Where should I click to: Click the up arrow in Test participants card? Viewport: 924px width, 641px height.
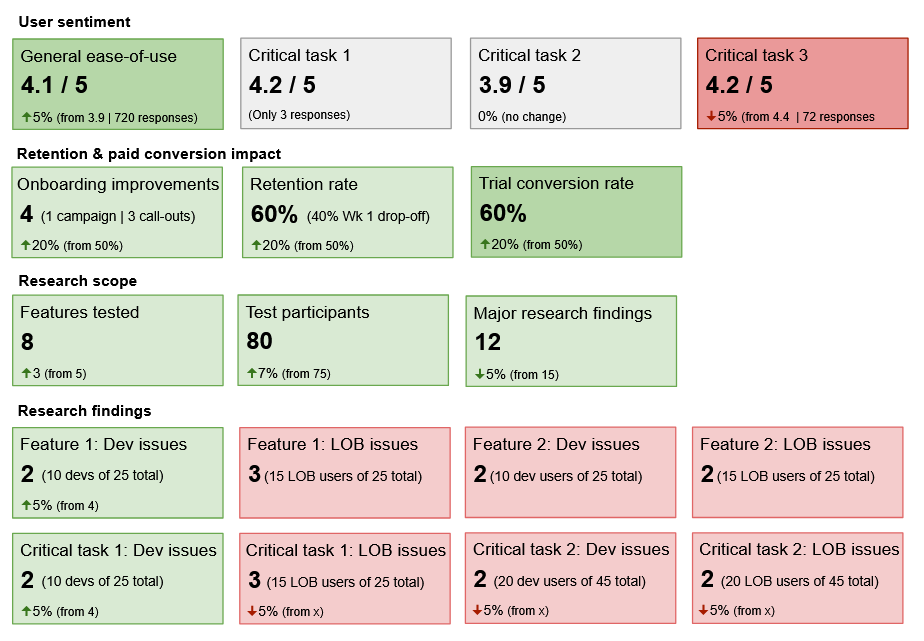[252, 373]
